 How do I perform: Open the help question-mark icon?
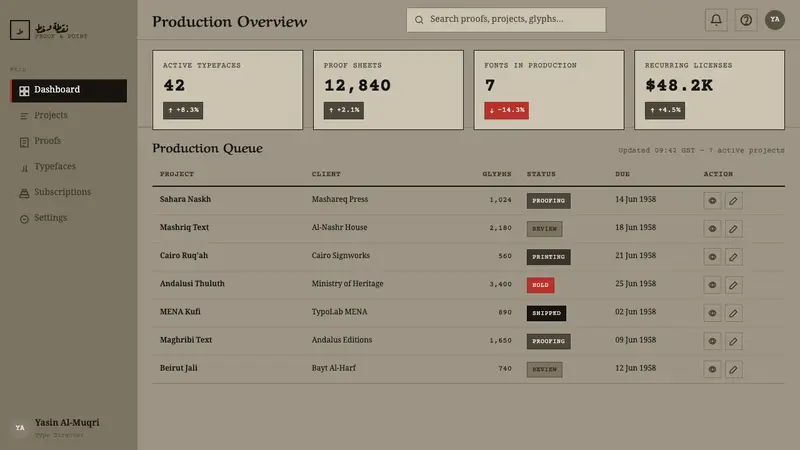[x=745, y=20]
